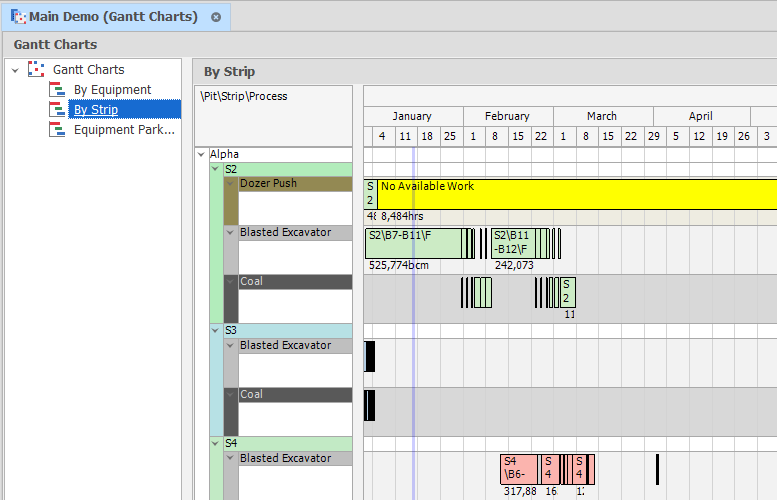Collapse the Alpha pit row

202,155
